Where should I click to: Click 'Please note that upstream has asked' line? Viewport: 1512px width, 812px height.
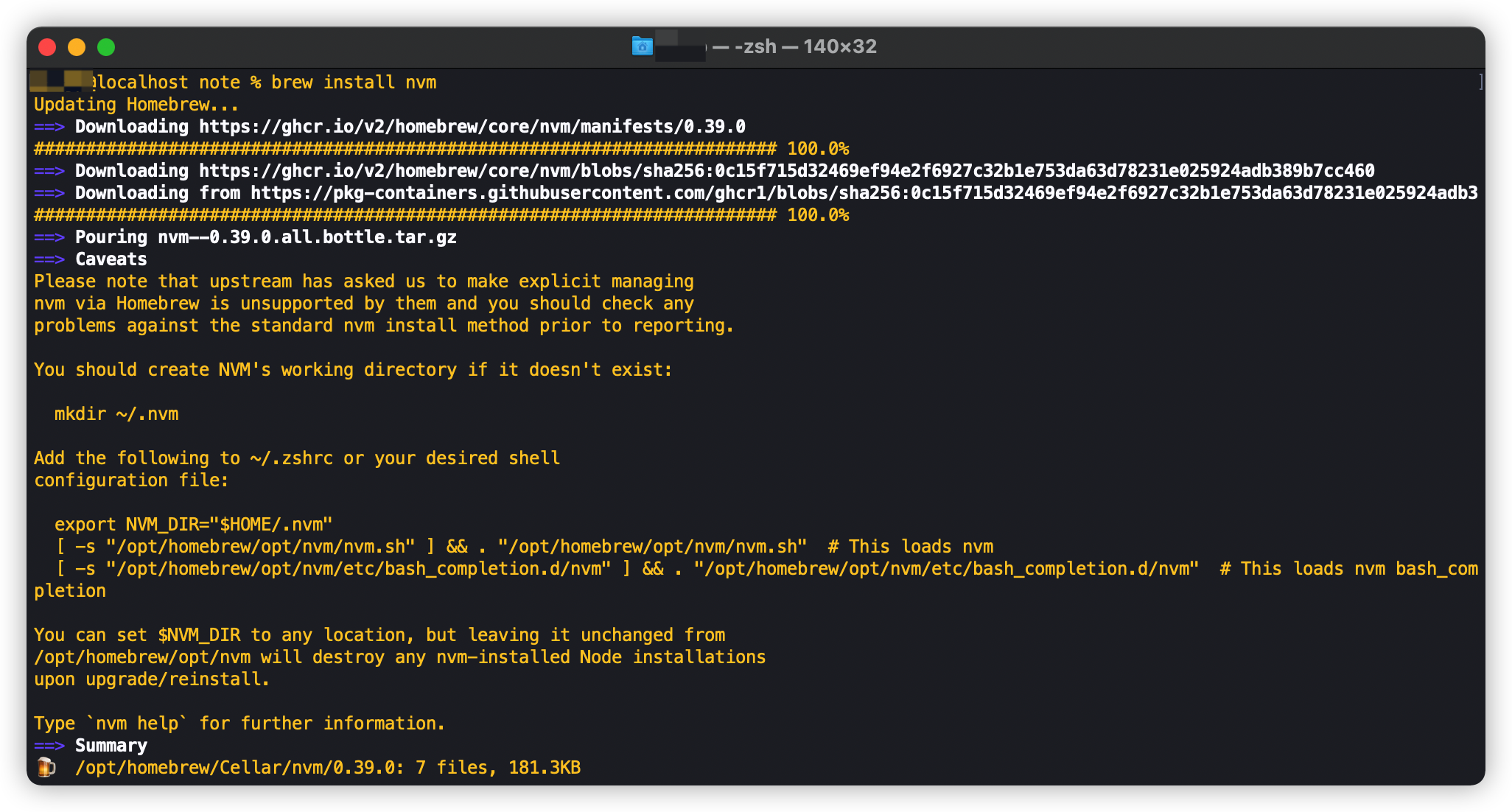(364, 281)
